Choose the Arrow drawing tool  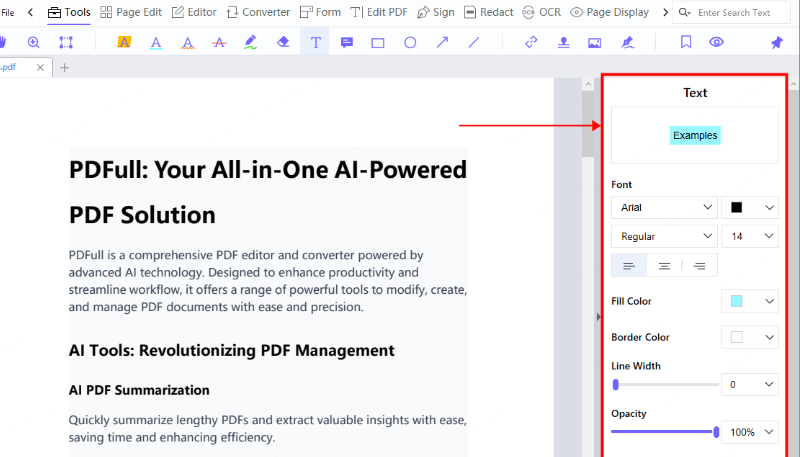pyautogui.click(x=442, y=43)
